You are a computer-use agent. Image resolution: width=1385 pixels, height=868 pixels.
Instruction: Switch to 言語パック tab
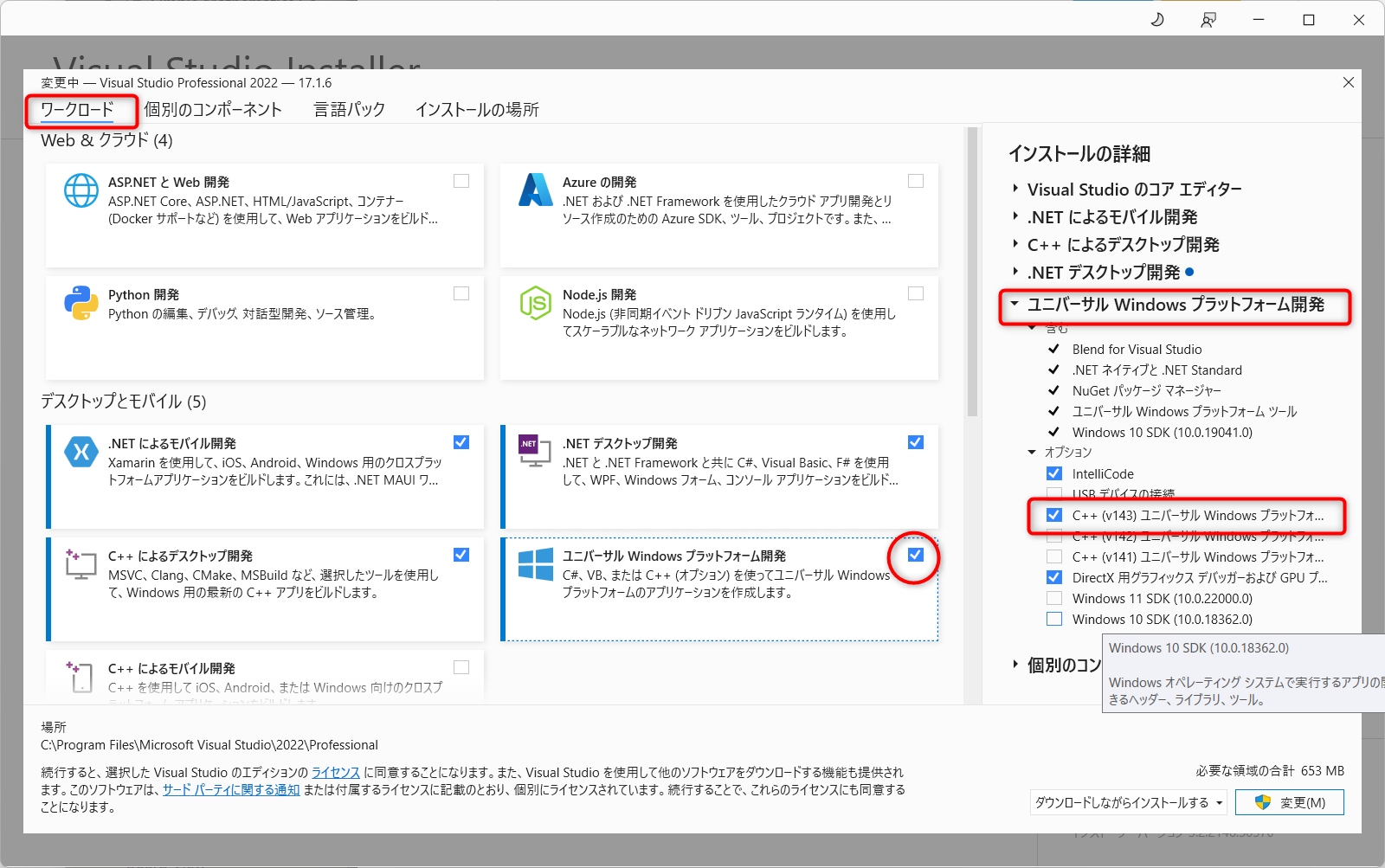tap(349, 110)
